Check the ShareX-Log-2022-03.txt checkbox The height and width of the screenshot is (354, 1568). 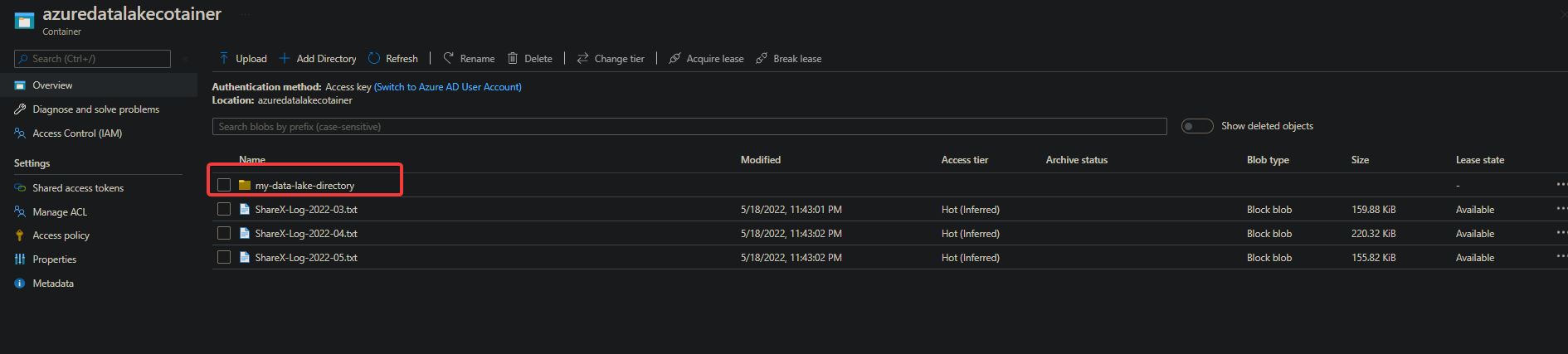click(224, 209)
